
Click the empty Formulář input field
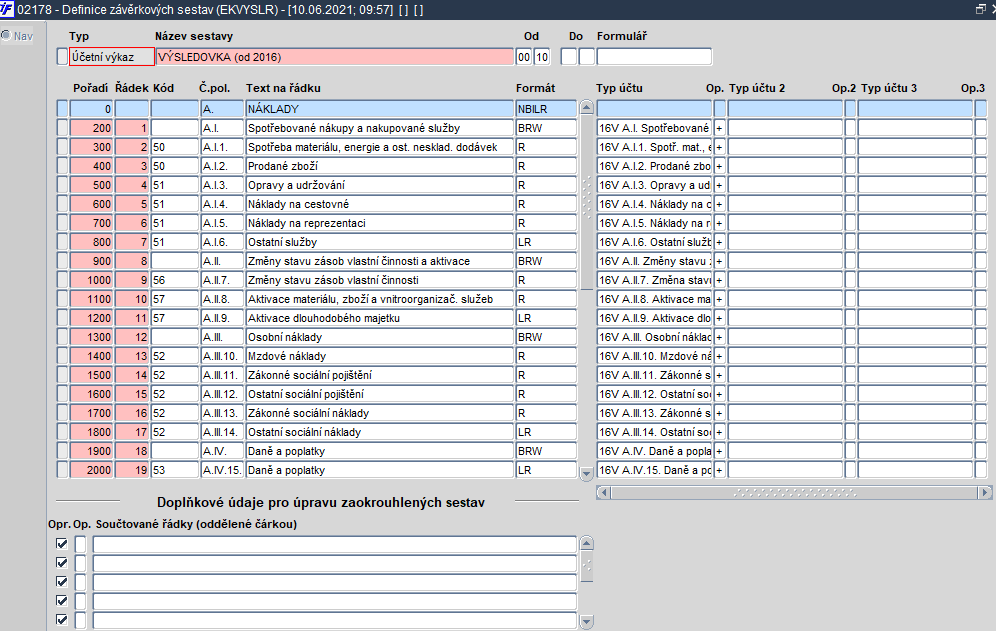tap(654, 57)
